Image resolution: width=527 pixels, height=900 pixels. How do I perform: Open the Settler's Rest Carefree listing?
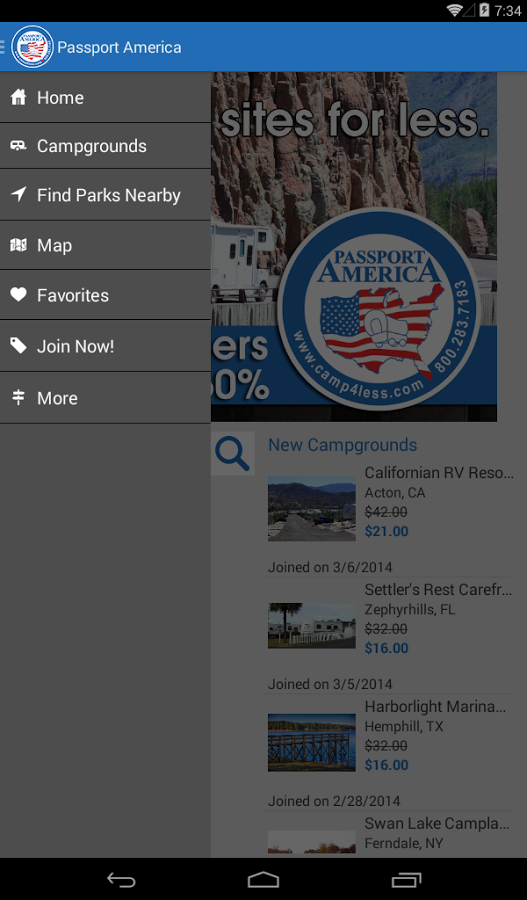390,619
